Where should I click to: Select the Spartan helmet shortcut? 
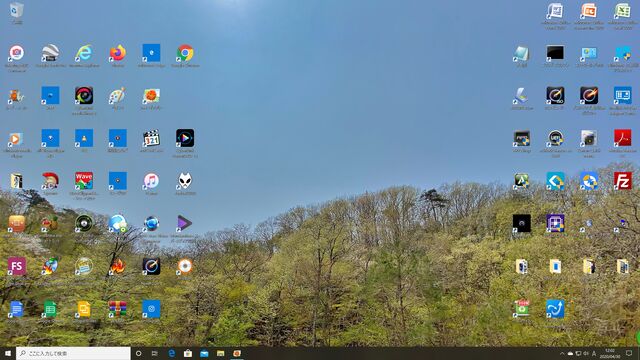click(x=50, y=181)
